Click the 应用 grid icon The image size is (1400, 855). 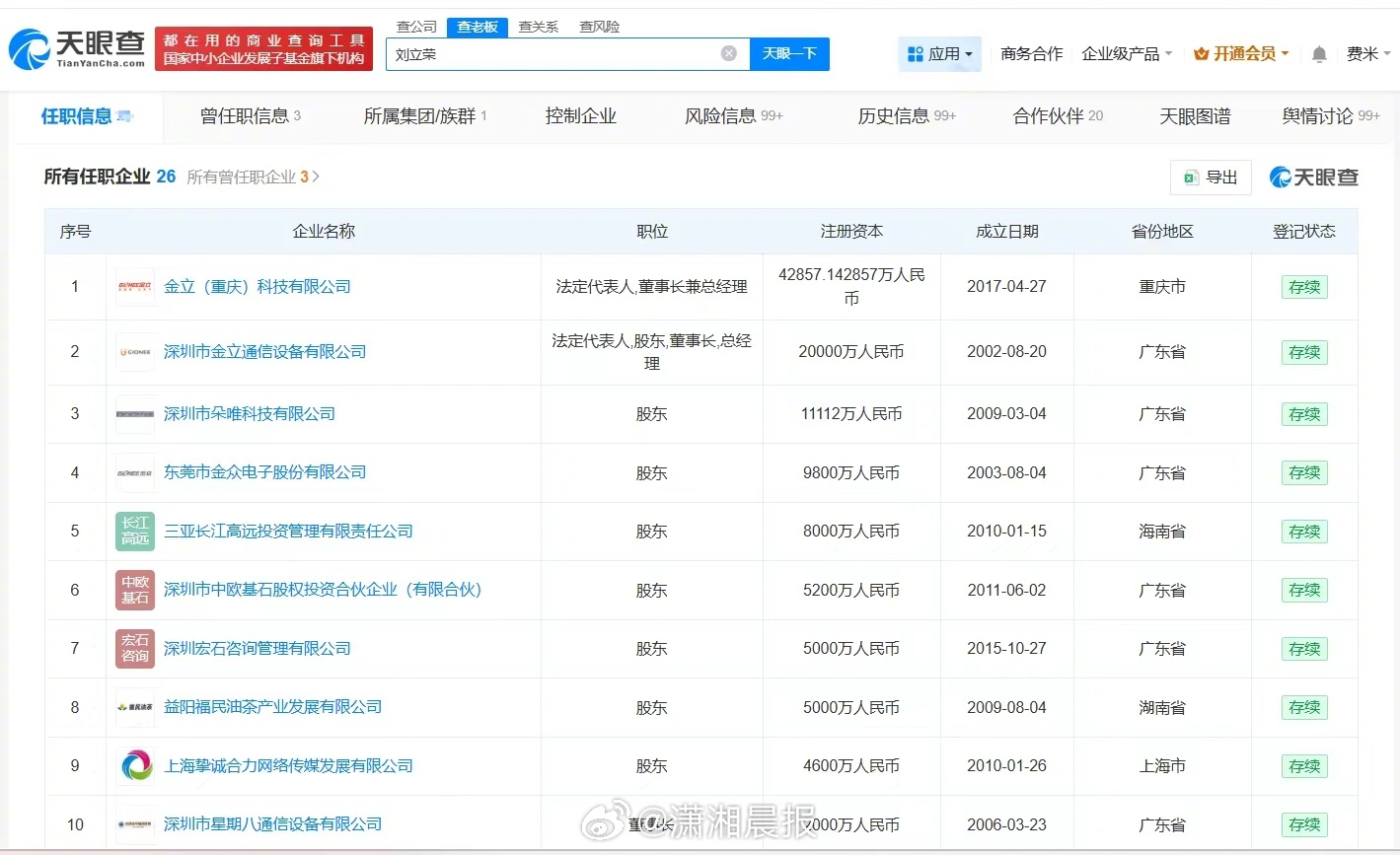[918, 54]
